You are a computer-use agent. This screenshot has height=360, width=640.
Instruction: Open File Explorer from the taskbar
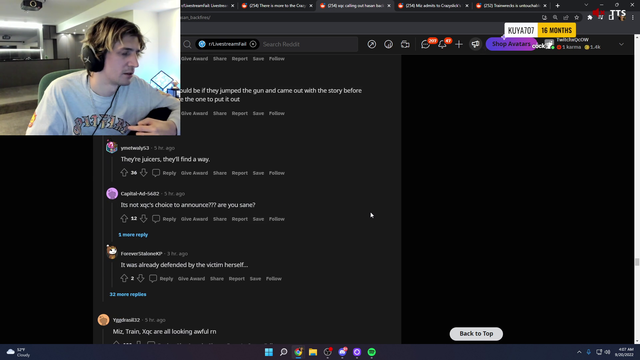[313, 352]
